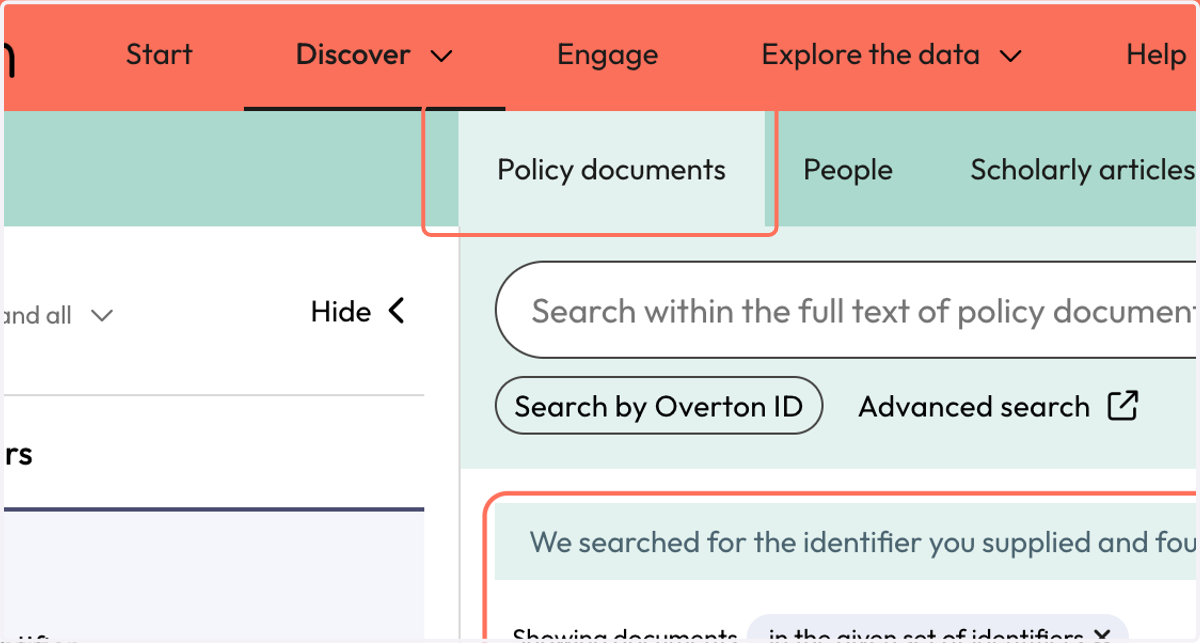Open the expand all dropdown arrow
The image size is (1200, 643).
[x=101, y=316]
